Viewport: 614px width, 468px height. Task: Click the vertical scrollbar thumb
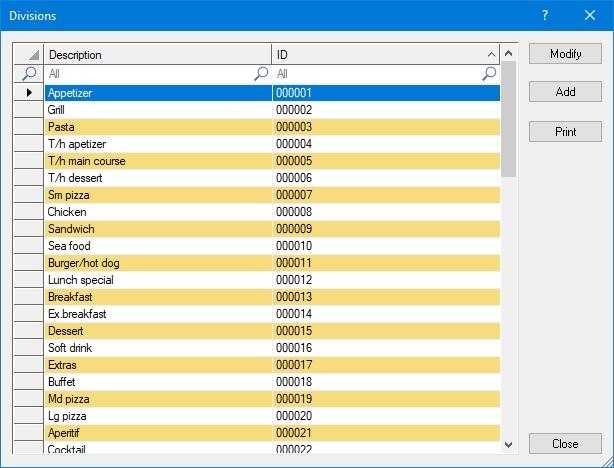click(x=508, y=120)
